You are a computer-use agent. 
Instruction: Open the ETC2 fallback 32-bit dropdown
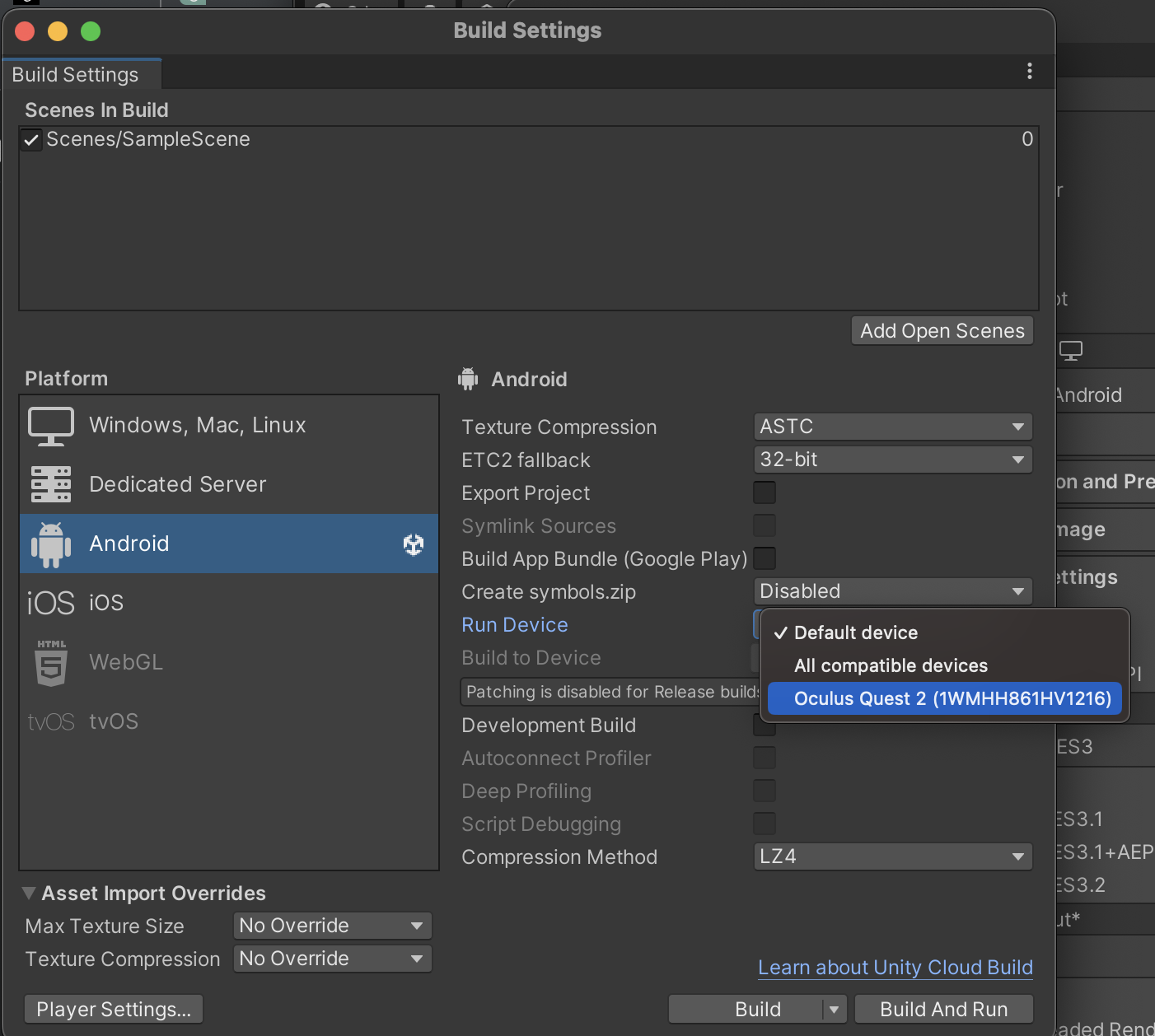[893, 460]
